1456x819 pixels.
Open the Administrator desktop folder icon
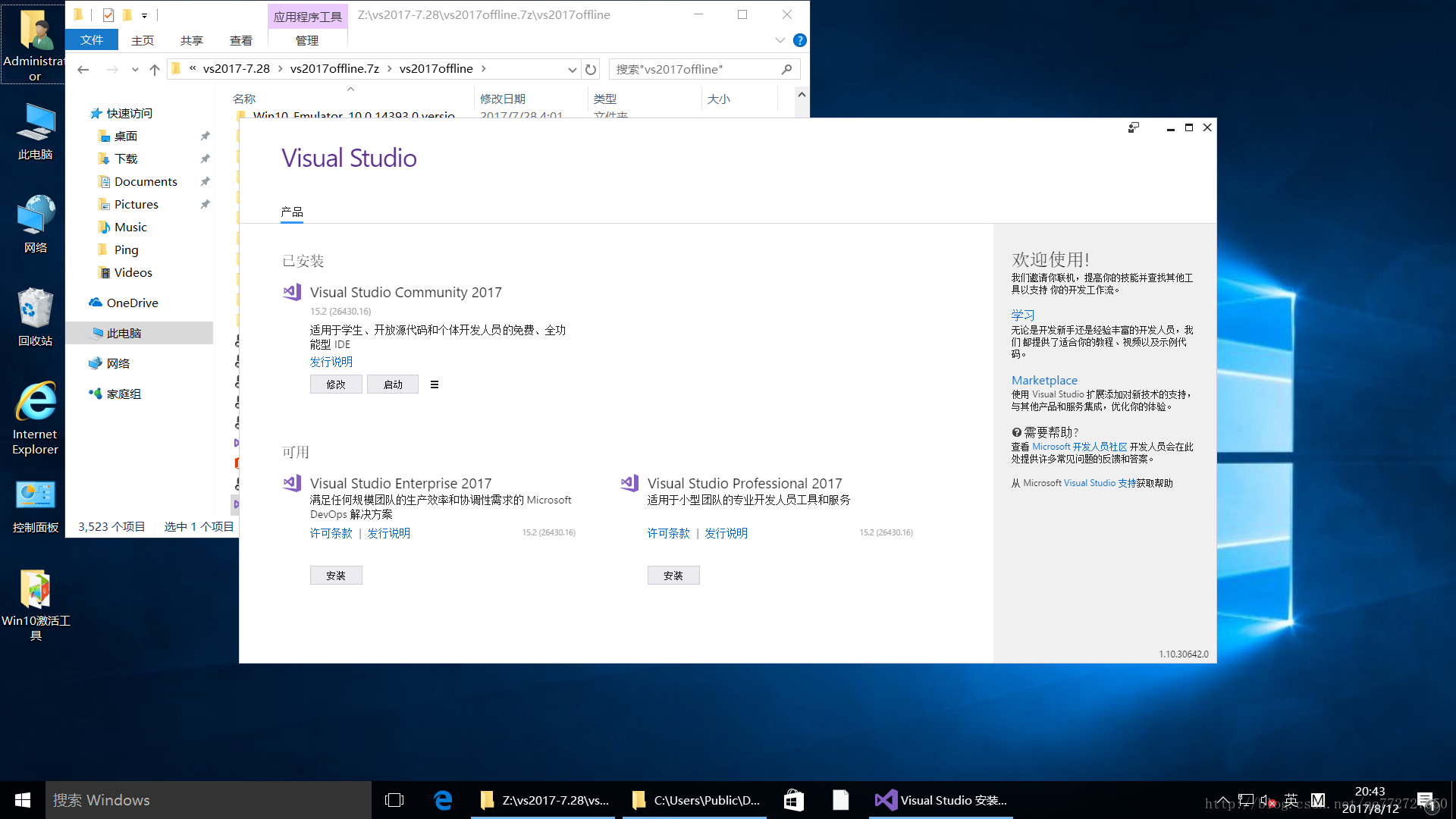(x=35, y=43)
